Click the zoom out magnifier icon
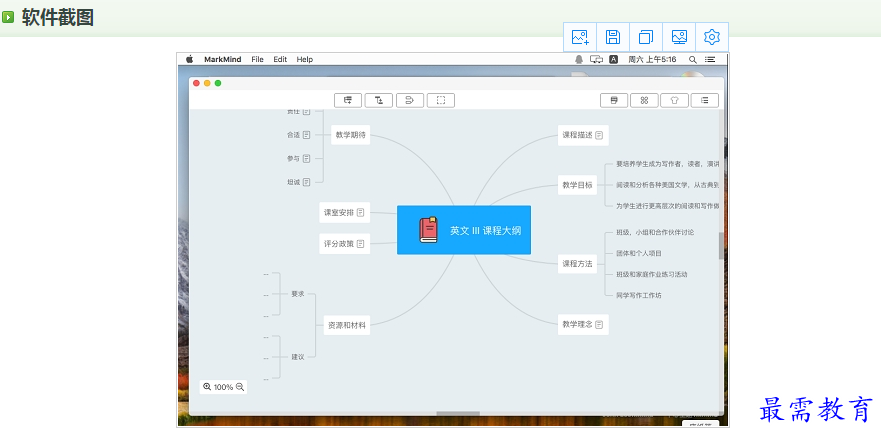 coord(240,387)
